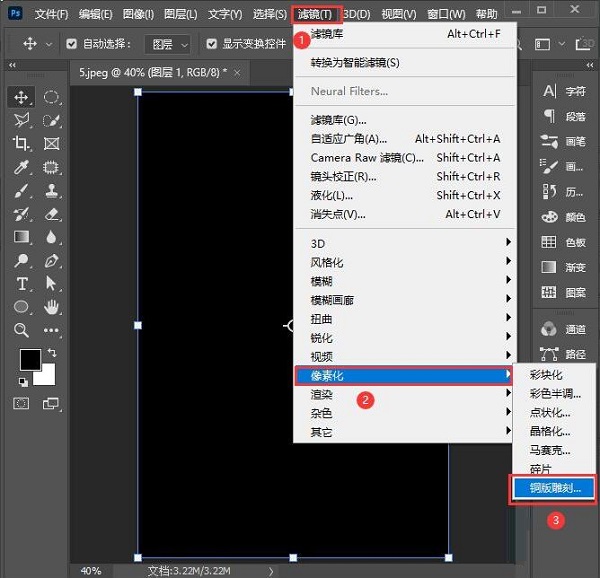The width and height of the screenshot is (600, 578).
Task: Swap foreground and background colors
Action: [52, 353]
